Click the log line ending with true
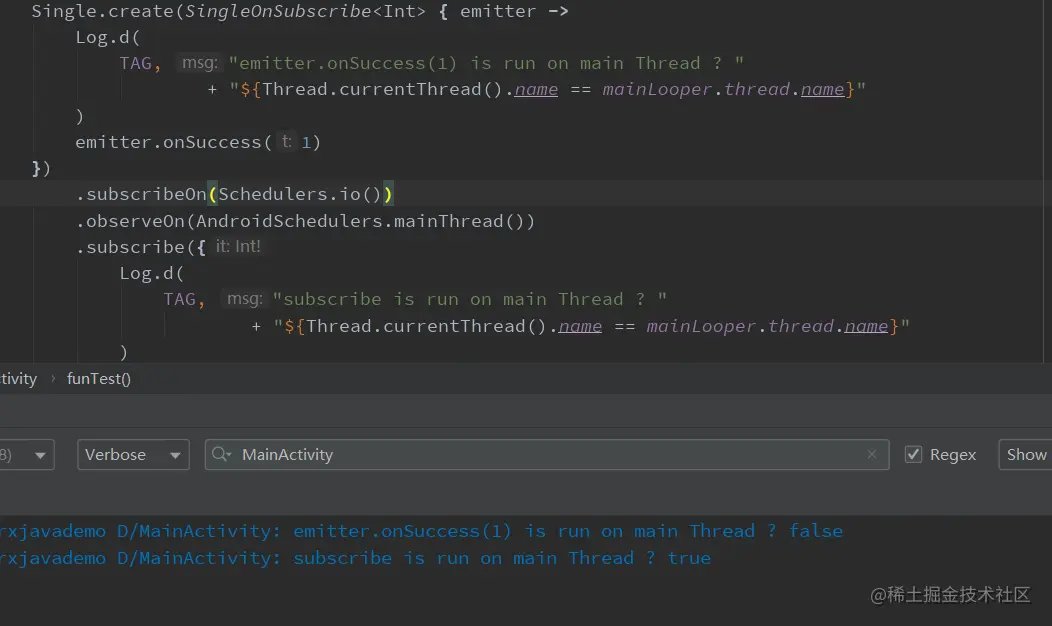 (356, 558)
